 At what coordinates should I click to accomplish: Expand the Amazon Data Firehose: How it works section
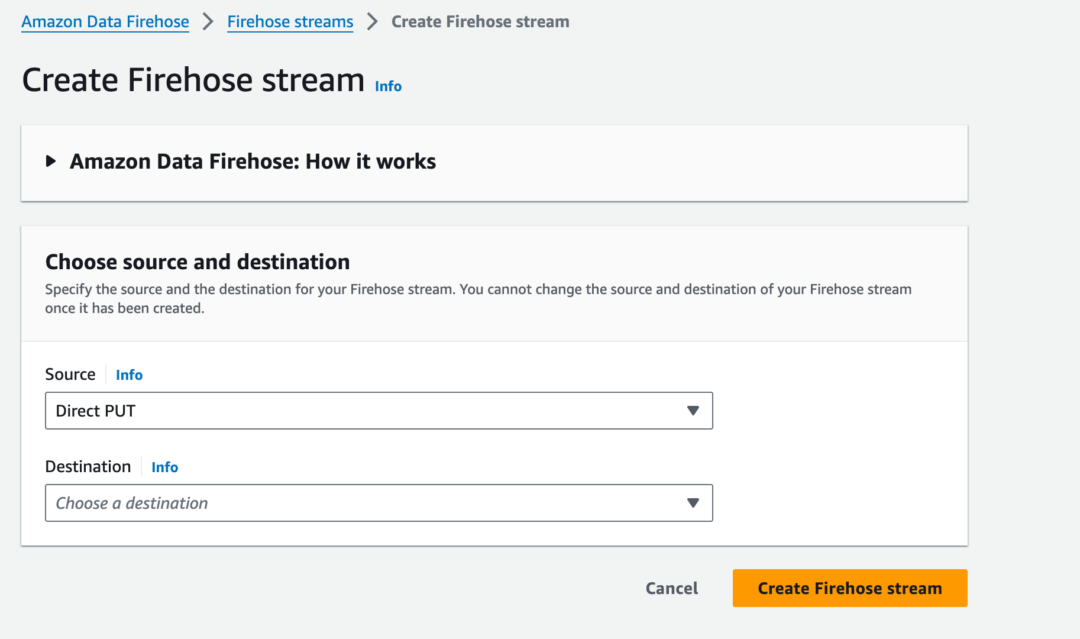(x=251, y=161)
